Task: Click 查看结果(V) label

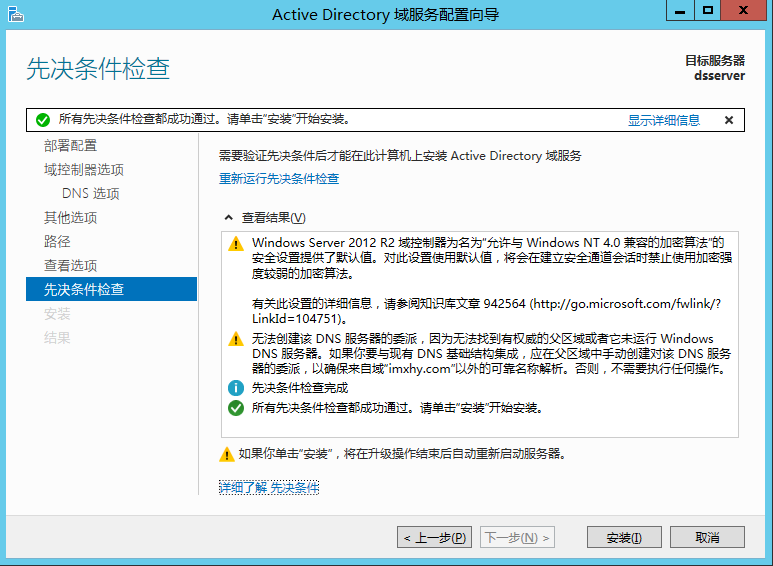Action: coord(274,217)
